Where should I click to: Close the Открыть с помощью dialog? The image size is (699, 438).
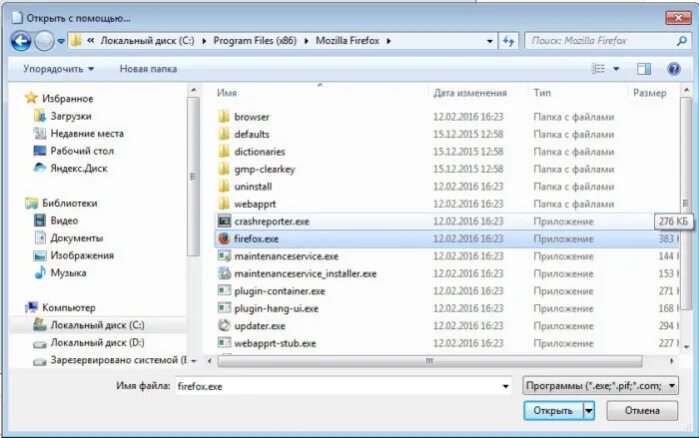[678, 18]
